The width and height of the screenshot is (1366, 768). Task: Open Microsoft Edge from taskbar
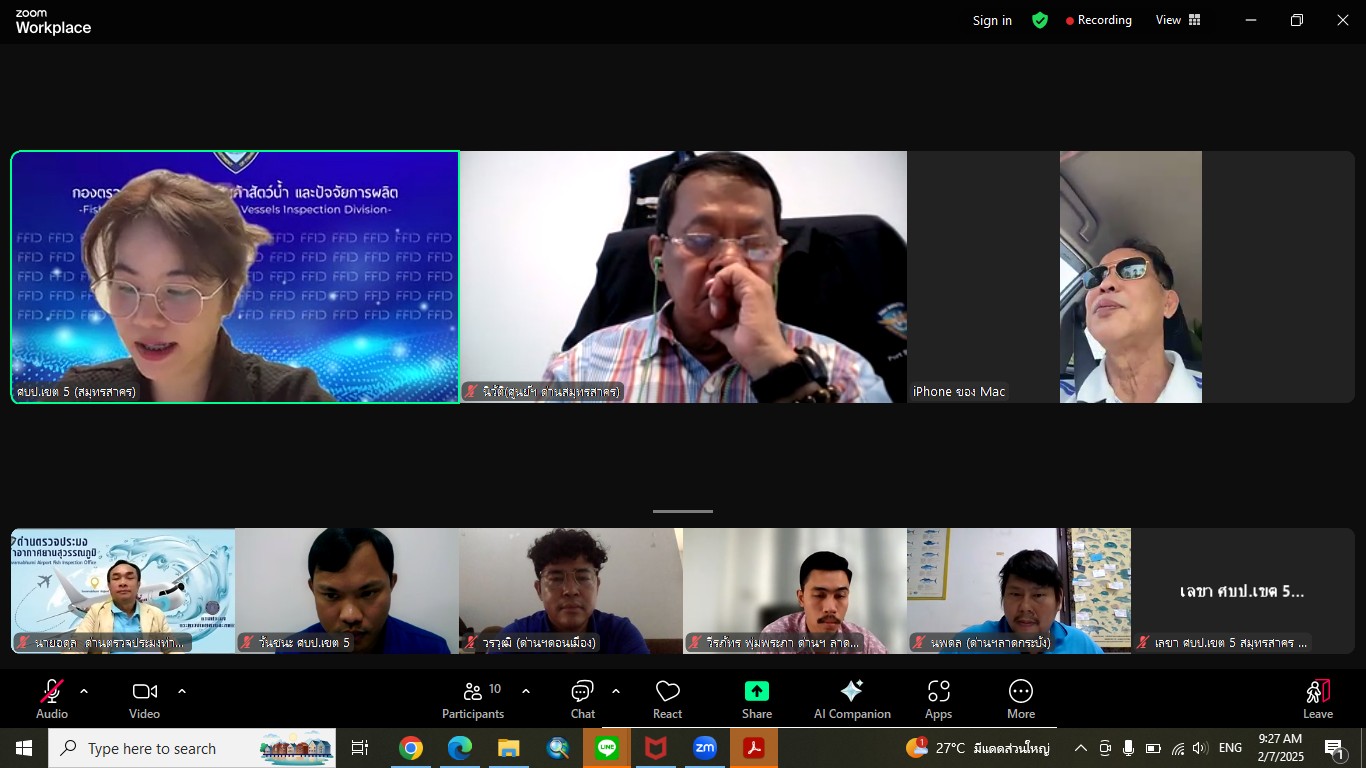click(460, 748)
